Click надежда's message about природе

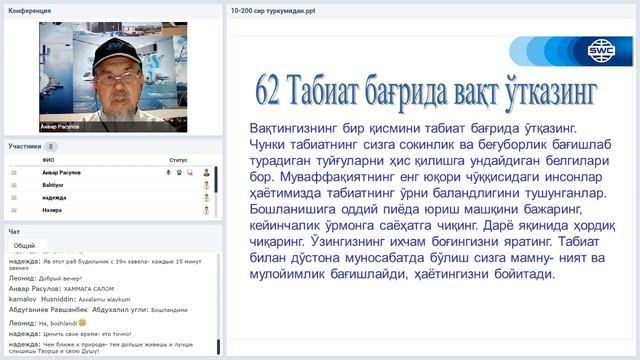[101, 347]
